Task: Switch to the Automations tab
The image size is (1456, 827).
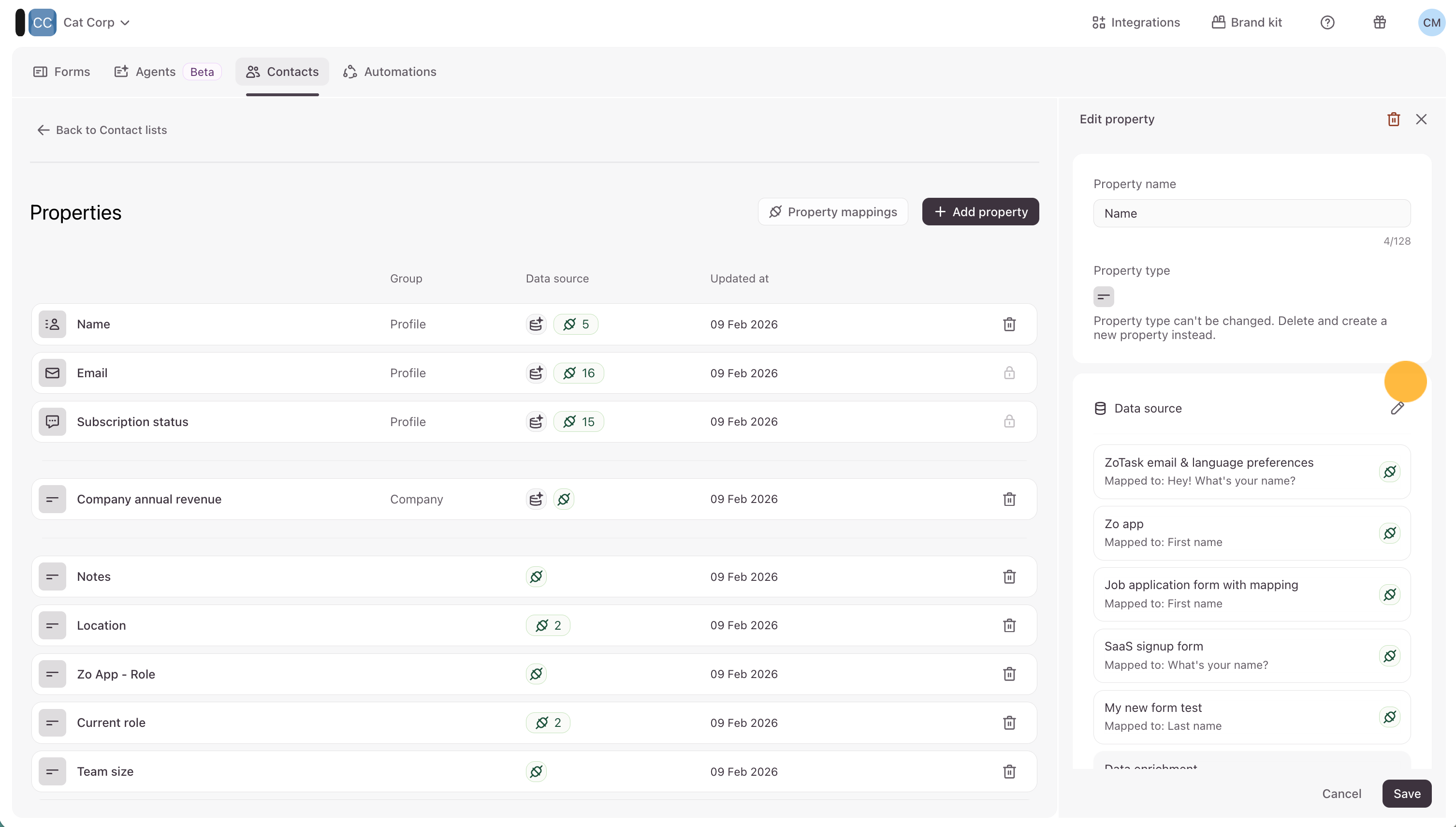Action: pos(390,72)
